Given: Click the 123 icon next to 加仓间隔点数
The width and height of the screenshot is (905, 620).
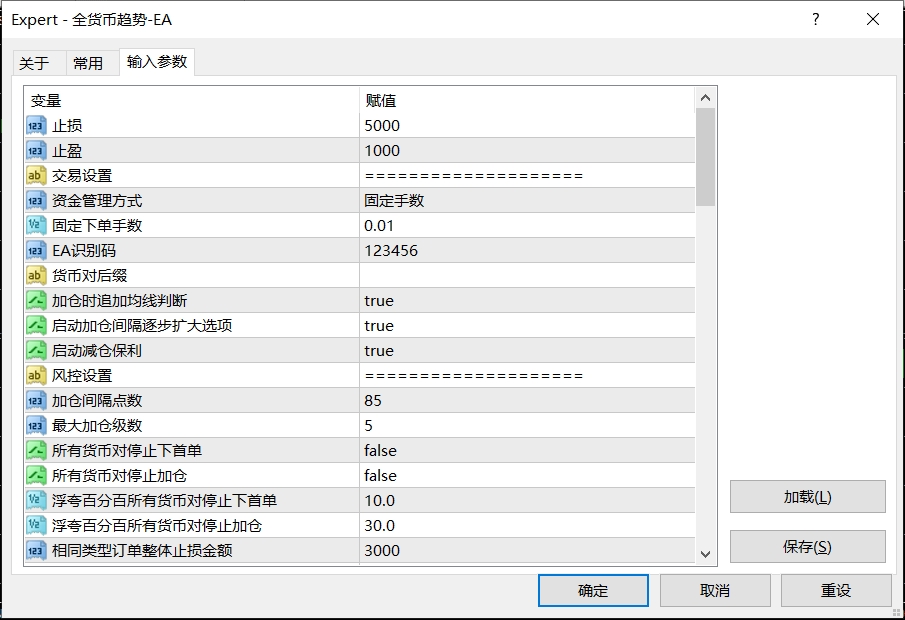Looking at the screenshot, I should [38, 400].
